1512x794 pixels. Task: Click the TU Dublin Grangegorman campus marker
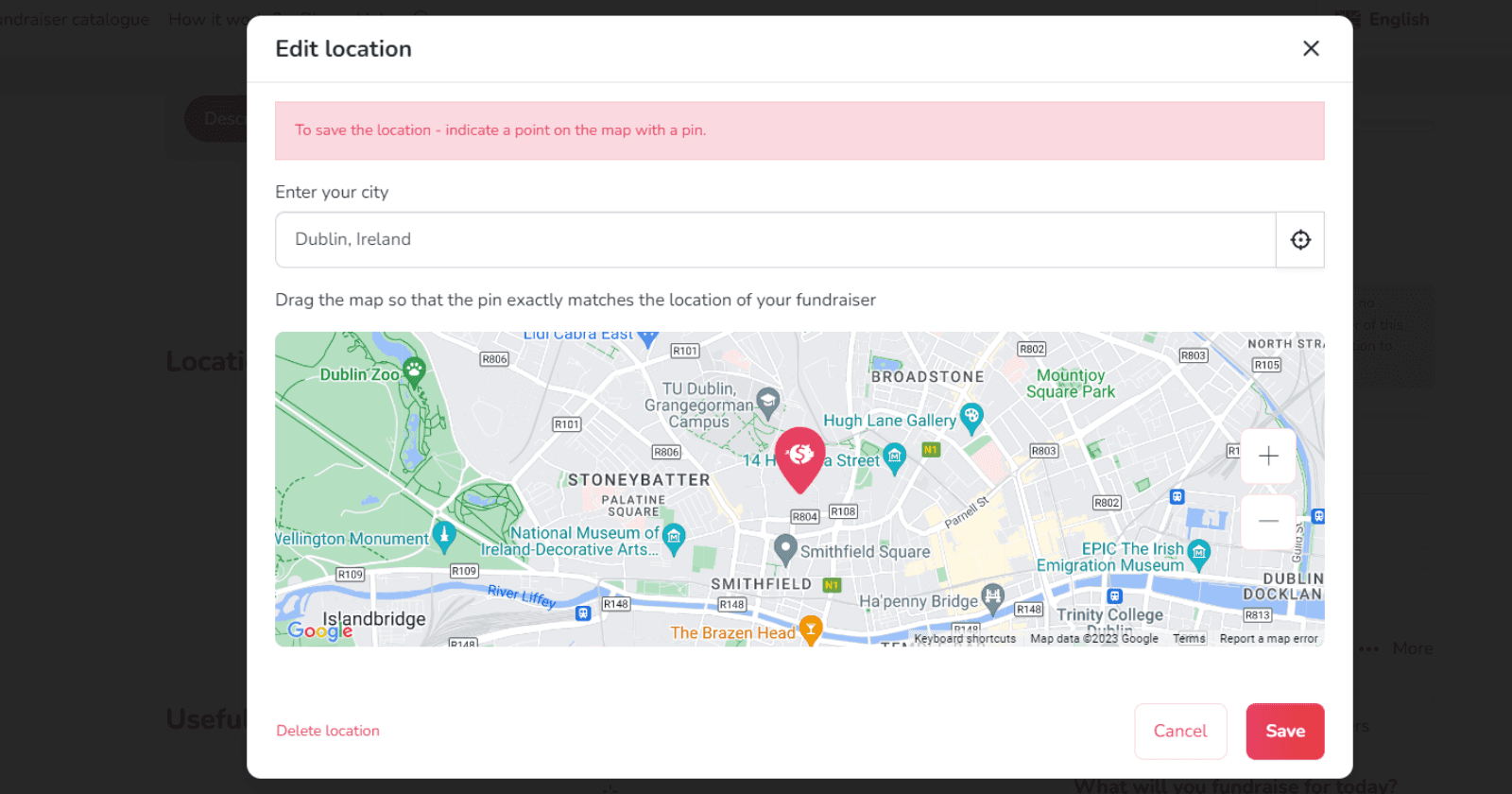(x=768, y=403)
